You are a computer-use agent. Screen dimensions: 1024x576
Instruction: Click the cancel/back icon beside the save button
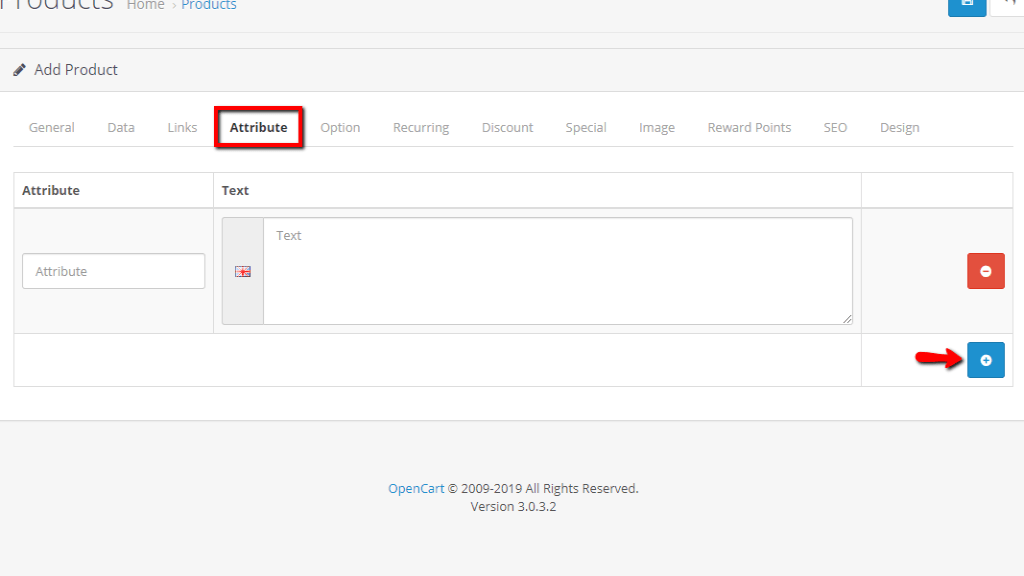[x=1013, y=6]
